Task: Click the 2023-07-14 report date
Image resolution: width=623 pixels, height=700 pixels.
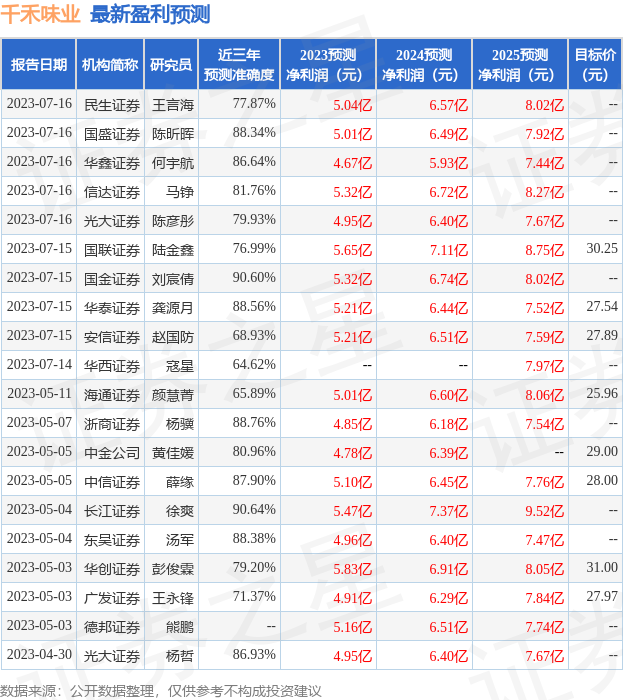Action: 39,365
